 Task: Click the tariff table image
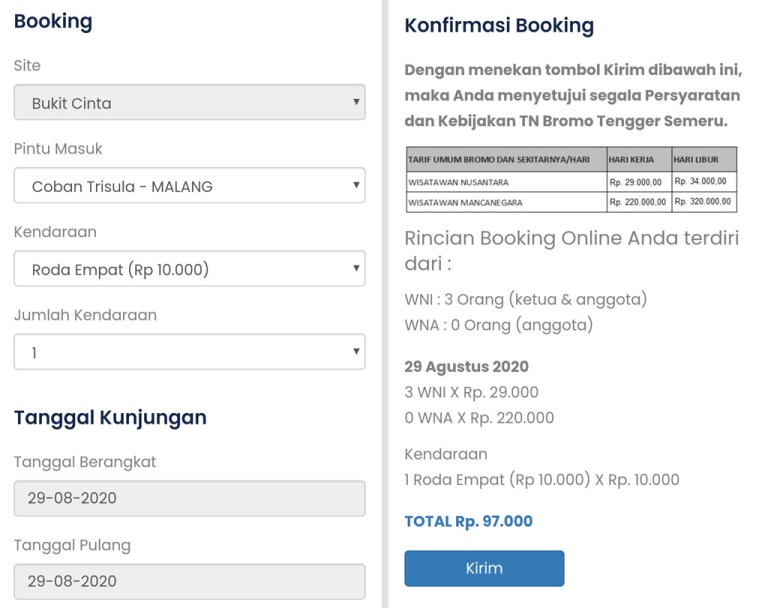pyautogui.click(x=570, y=179)
